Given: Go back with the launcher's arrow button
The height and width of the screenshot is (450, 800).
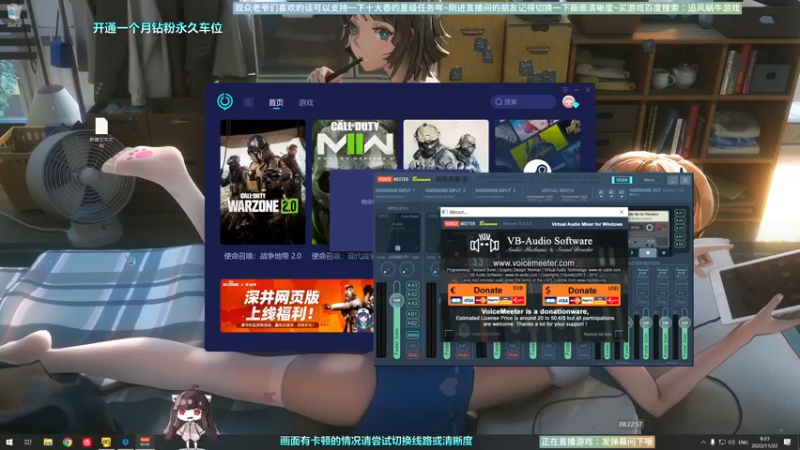Looking at the screenshot, I should point(248,102).
